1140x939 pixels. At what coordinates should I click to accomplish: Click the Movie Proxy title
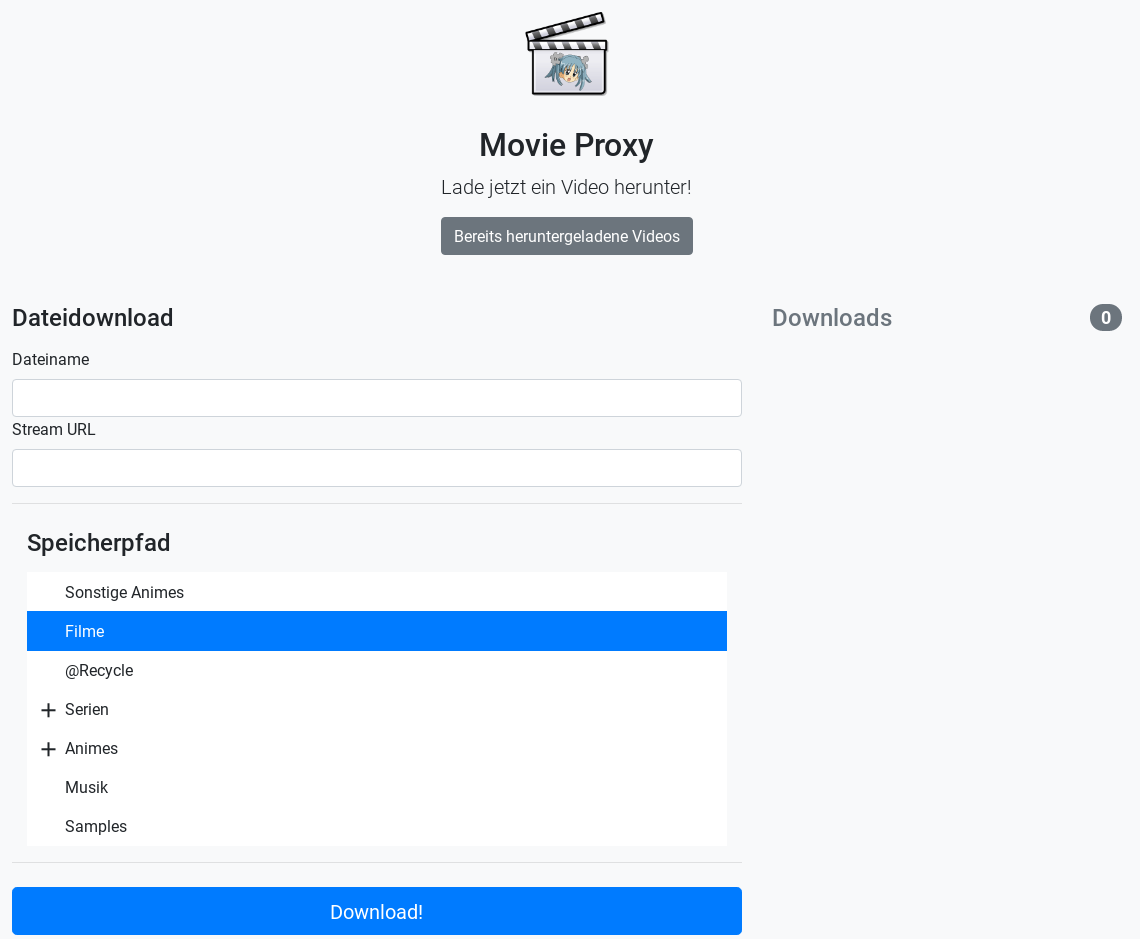coord(566,145)
